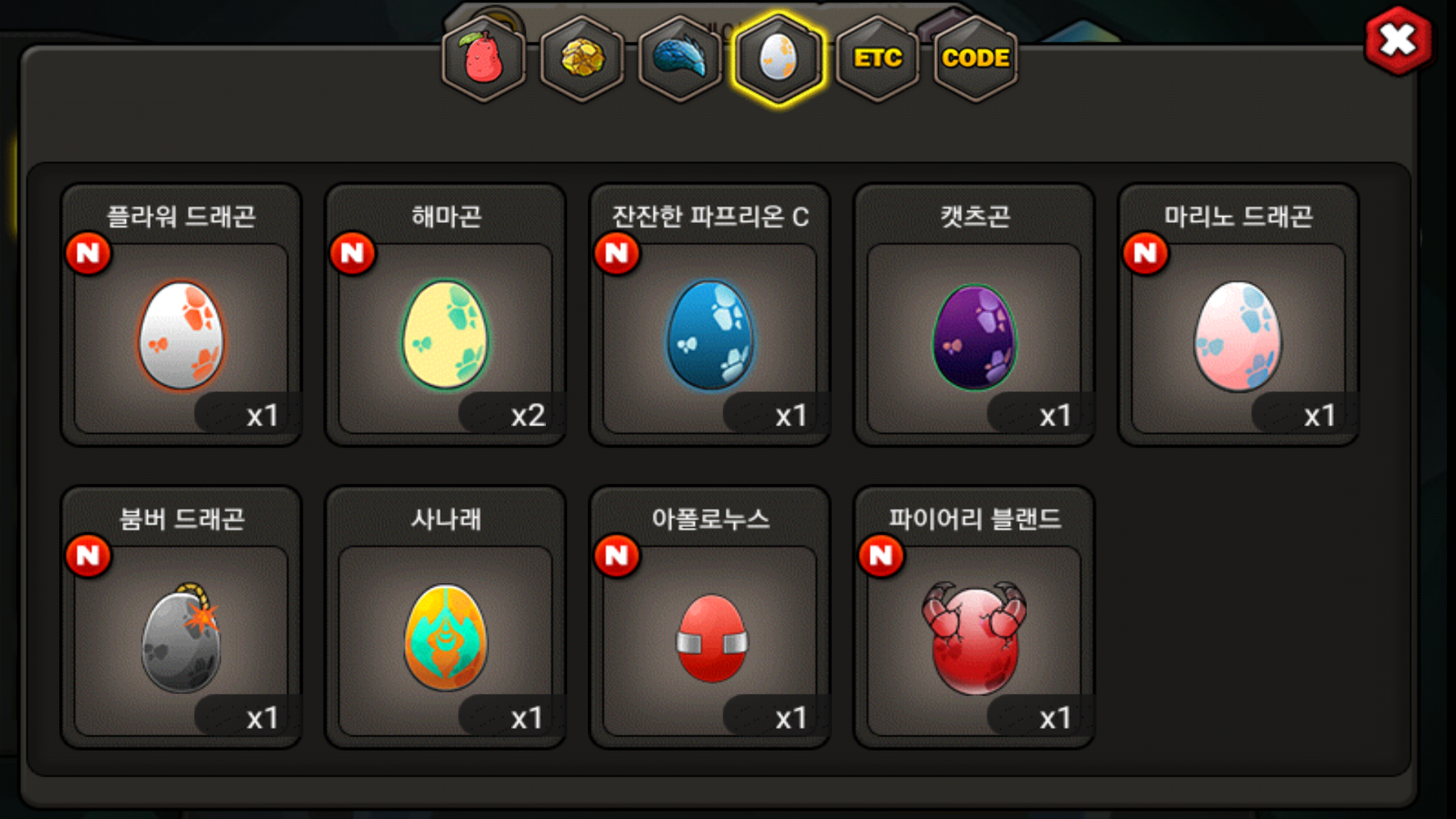The height and width of the screenshot is (819, 1456).
Task: Click the x2 count on 해마곤
Action: (528, 415)
